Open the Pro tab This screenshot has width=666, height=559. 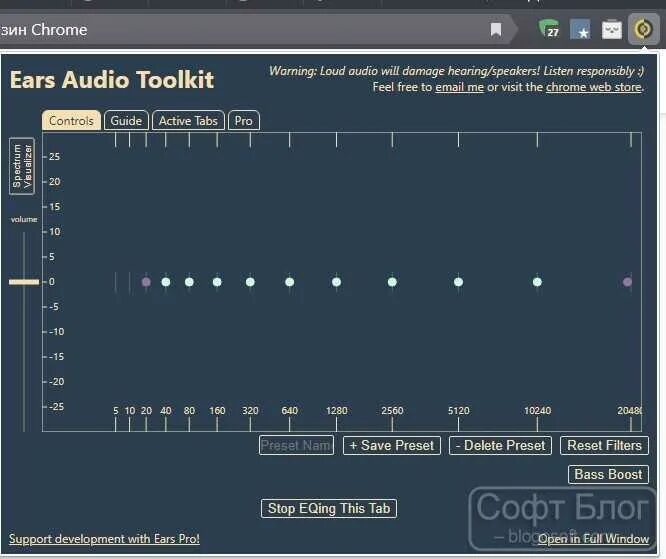244,121
